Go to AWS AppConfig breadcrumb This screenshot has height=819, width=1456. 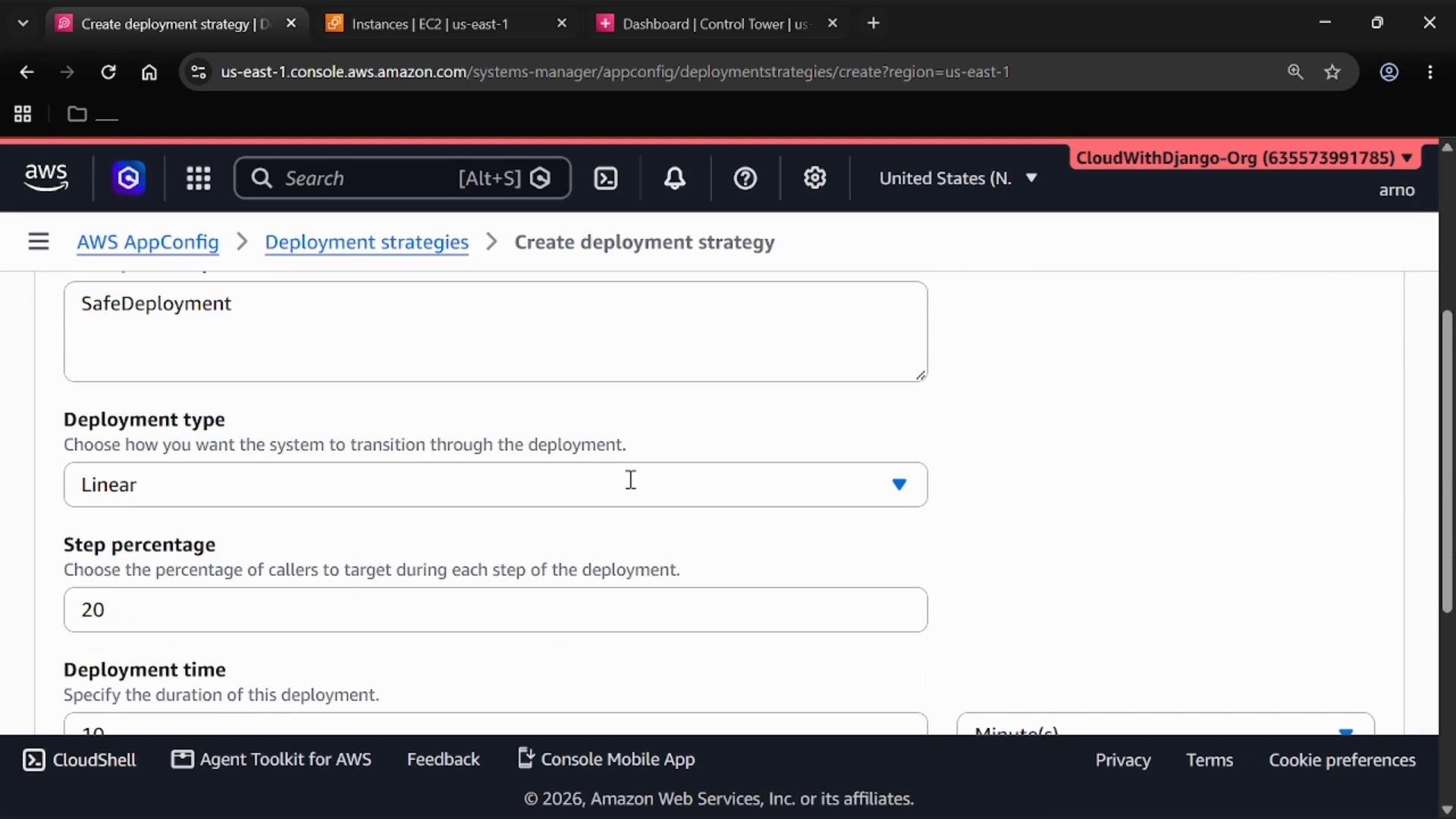coord(148,242)
